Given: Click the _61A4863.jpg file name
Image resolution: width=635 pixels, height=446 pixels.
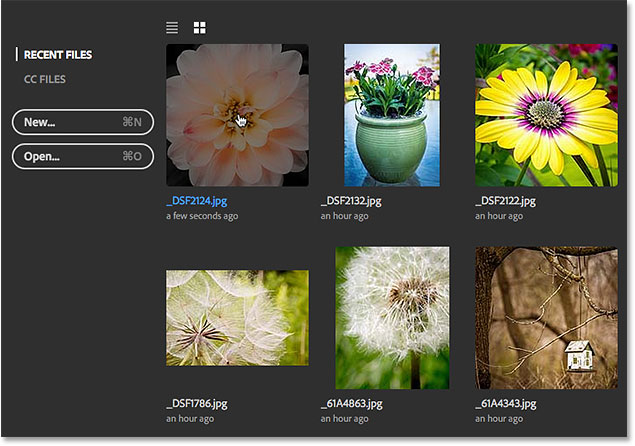Looking at the screenshot, I should [x=352, y=403].
